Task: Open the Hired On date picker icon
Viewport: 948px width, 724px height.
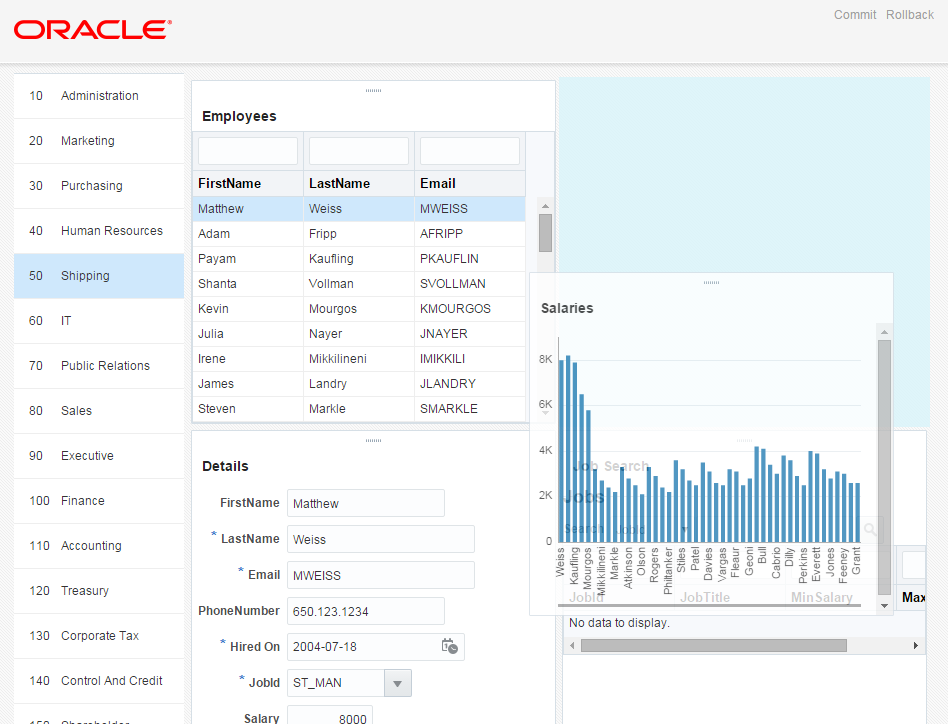Action: 449,646
